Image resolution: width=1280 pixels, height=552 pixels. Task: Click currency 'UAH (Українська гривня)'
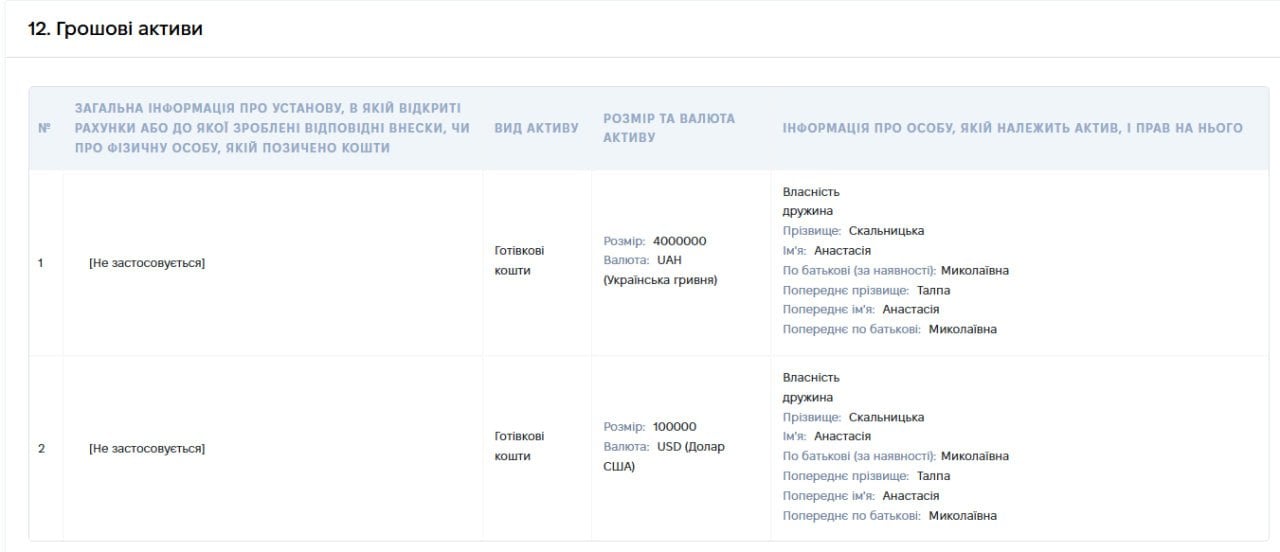tap(660, 270)
